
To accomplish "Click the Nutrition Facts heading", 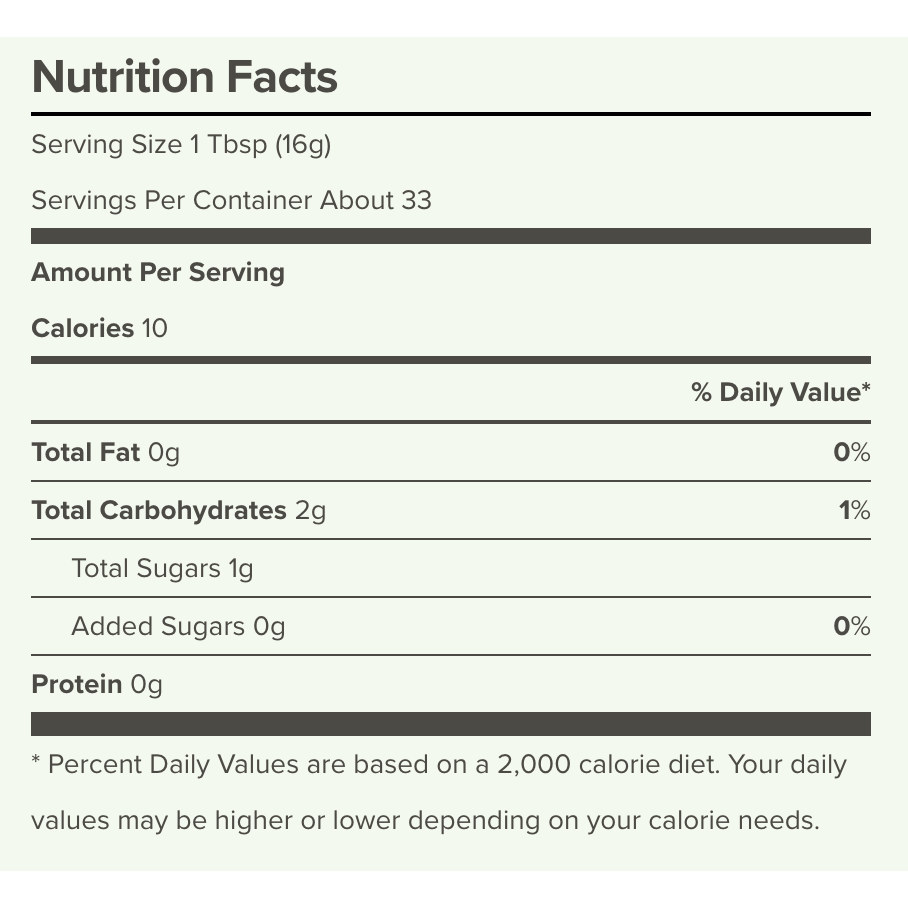I will click(184, 77).
